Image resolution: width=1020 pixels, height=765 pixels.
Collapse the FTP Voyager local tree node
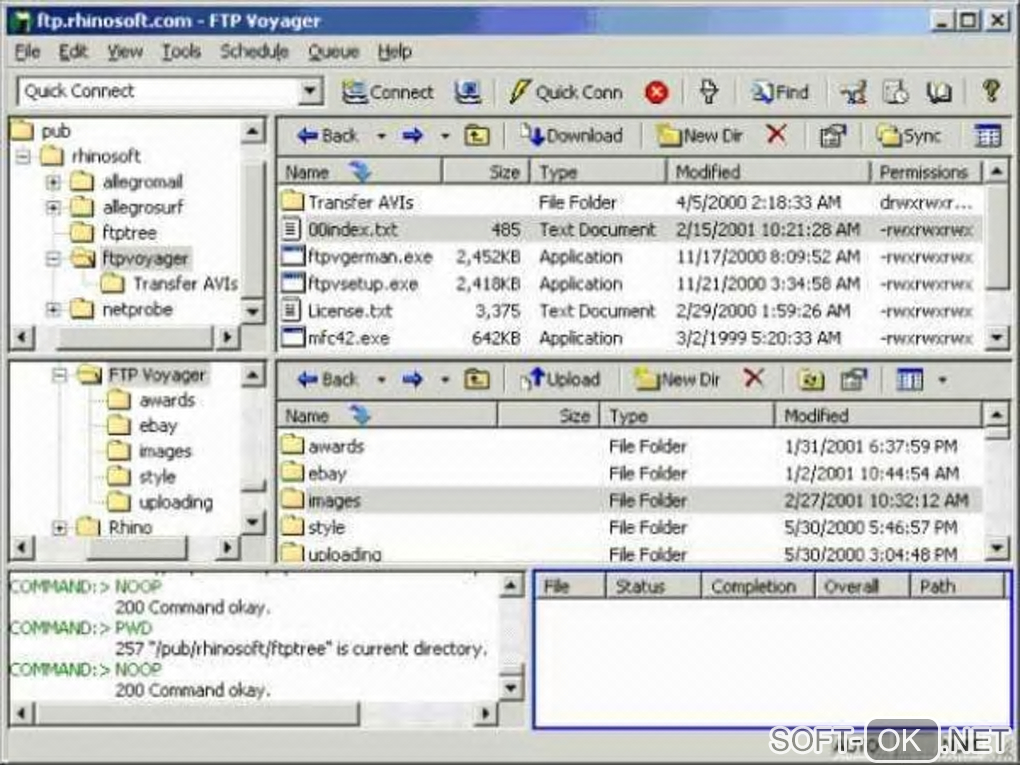tap(59, 375)
